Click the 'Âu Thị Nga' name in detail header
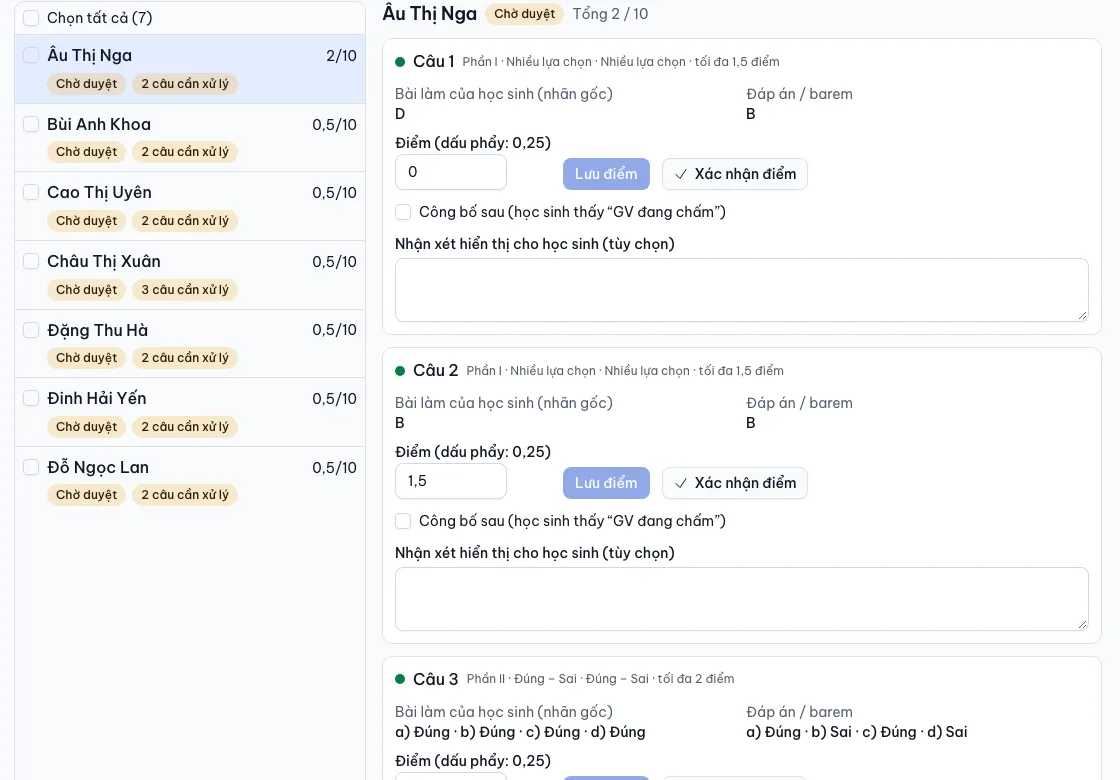 [430, 13]
